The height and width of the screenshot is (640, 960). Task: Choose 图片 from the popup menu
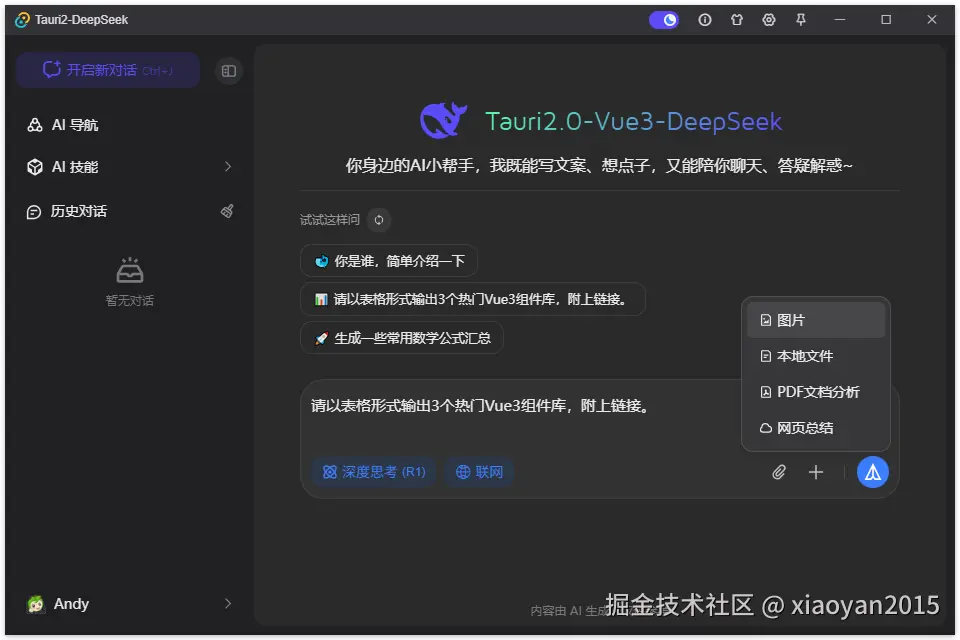tap(816, 320)
